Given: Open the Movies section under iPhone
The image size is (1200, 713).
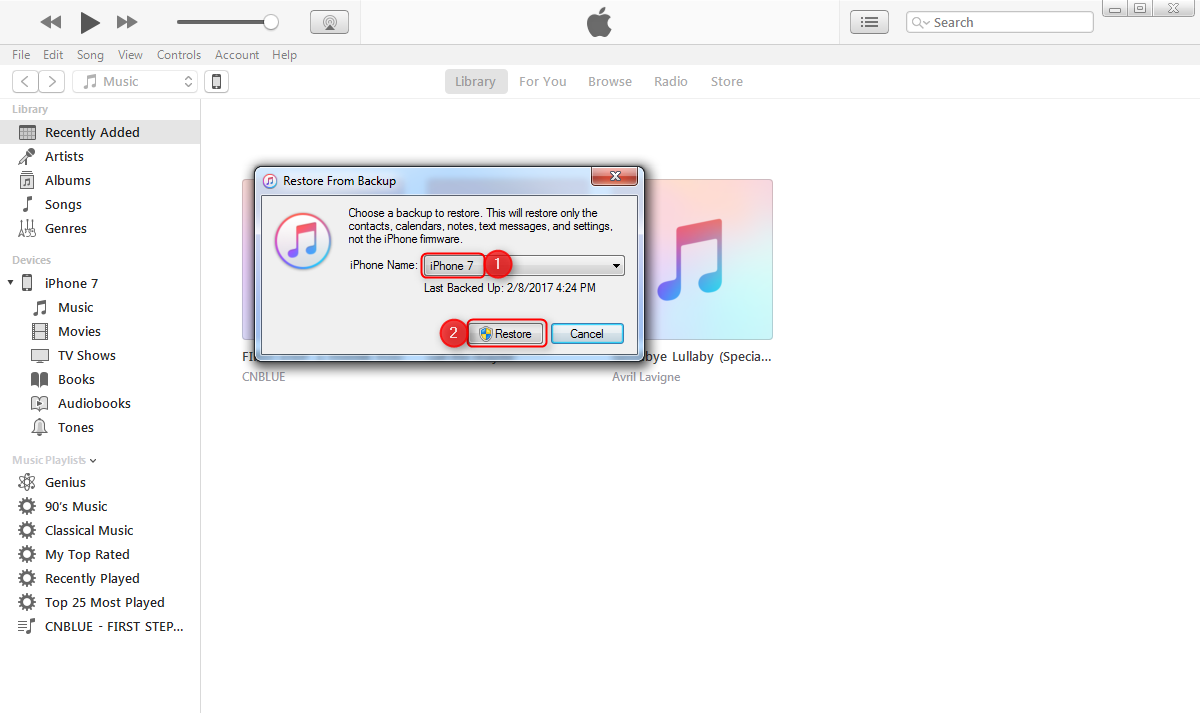Looking at the screenshot, I should [x=42, y=331].
